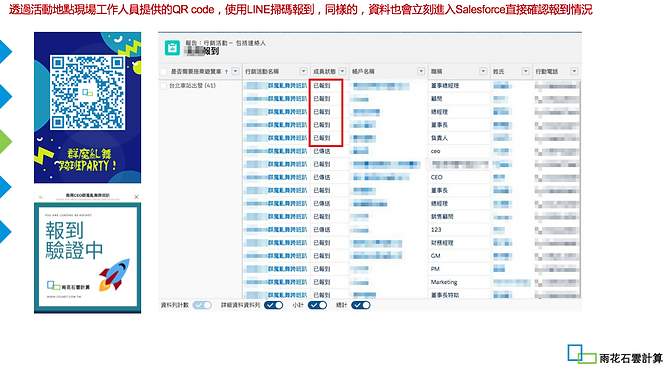Screen dimensions: 667x369
Task: Click the sort arrow in 是否需要搭乘遊覽車 header
Action: 226,72
